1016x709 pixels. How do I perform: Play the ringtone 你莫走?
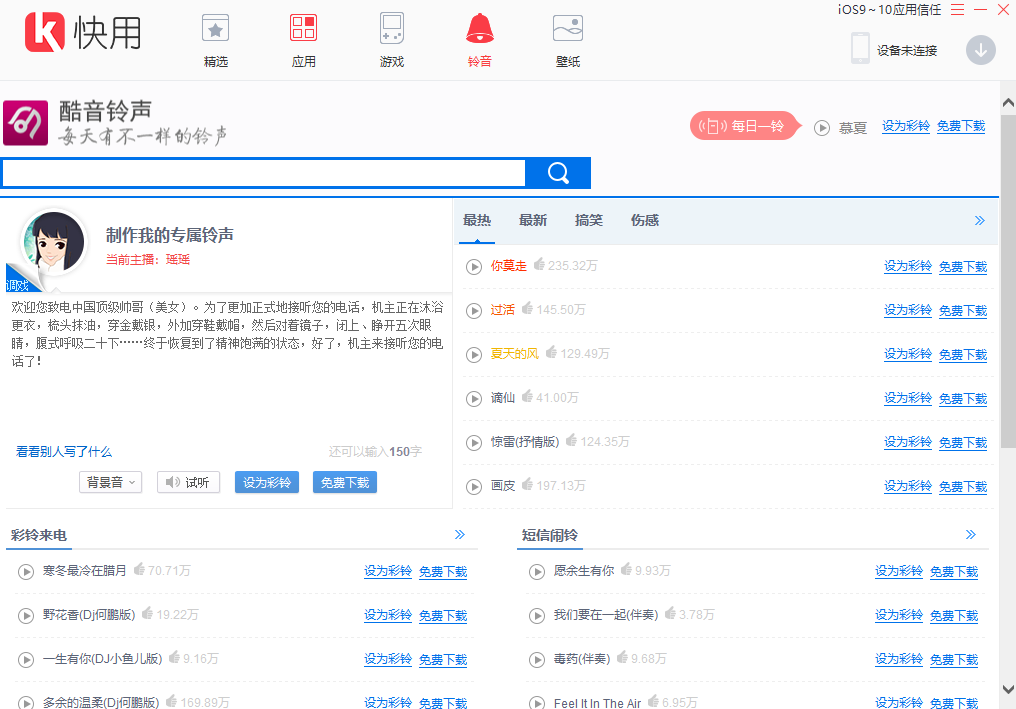tap(474, 266)
